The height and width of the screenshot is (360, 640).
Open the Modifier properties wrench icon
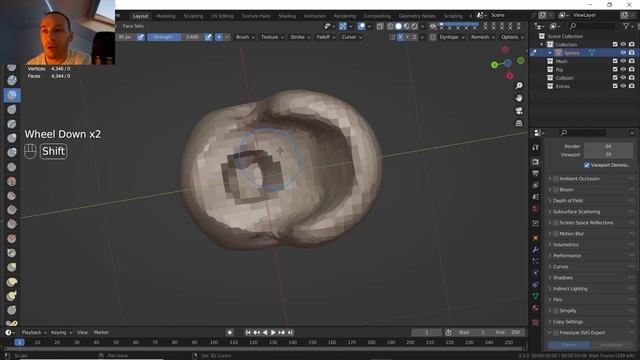pos(536,249)
